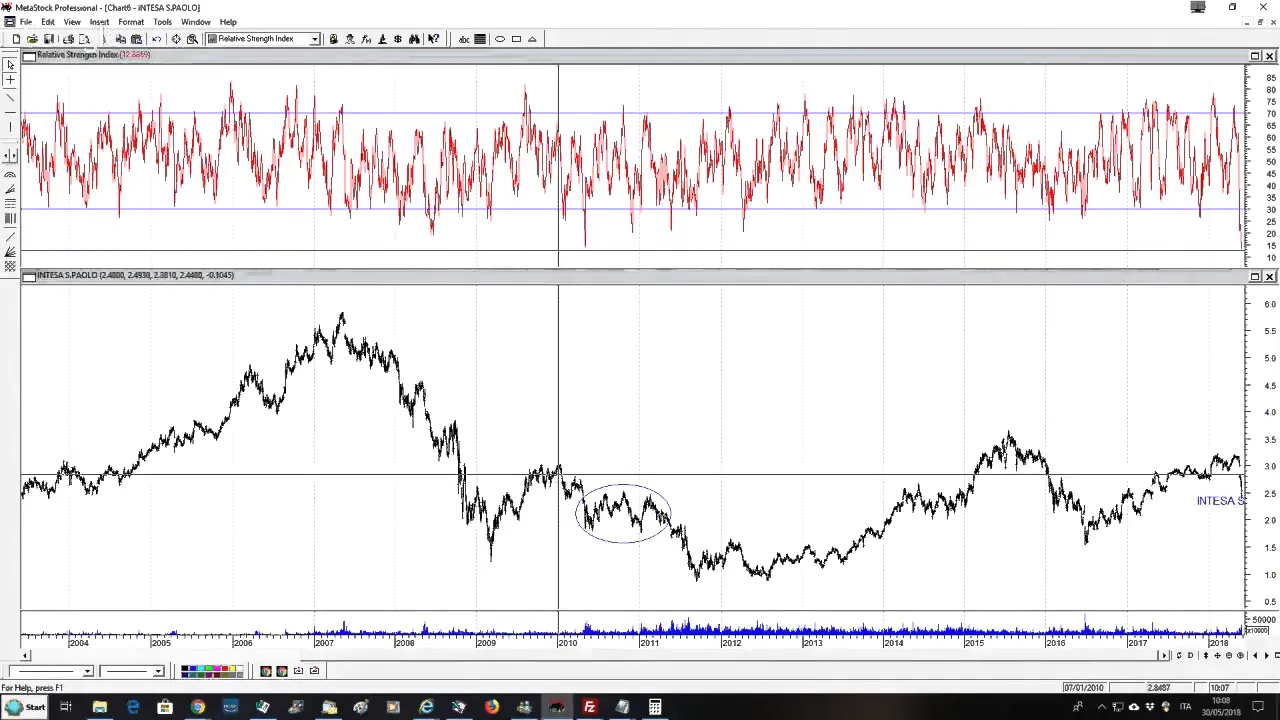Screen dimensions: 1280x720
Task: Open the Format menu
Action: 131,22
